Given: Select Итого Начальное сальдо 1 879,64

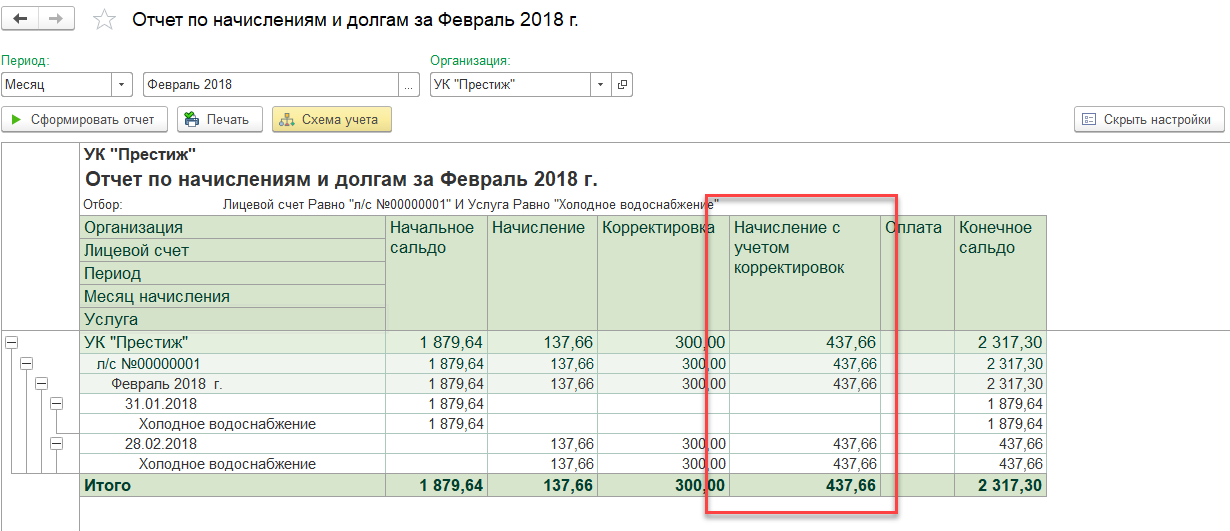Looking at the screenshot, I should [x=437, y=485].
